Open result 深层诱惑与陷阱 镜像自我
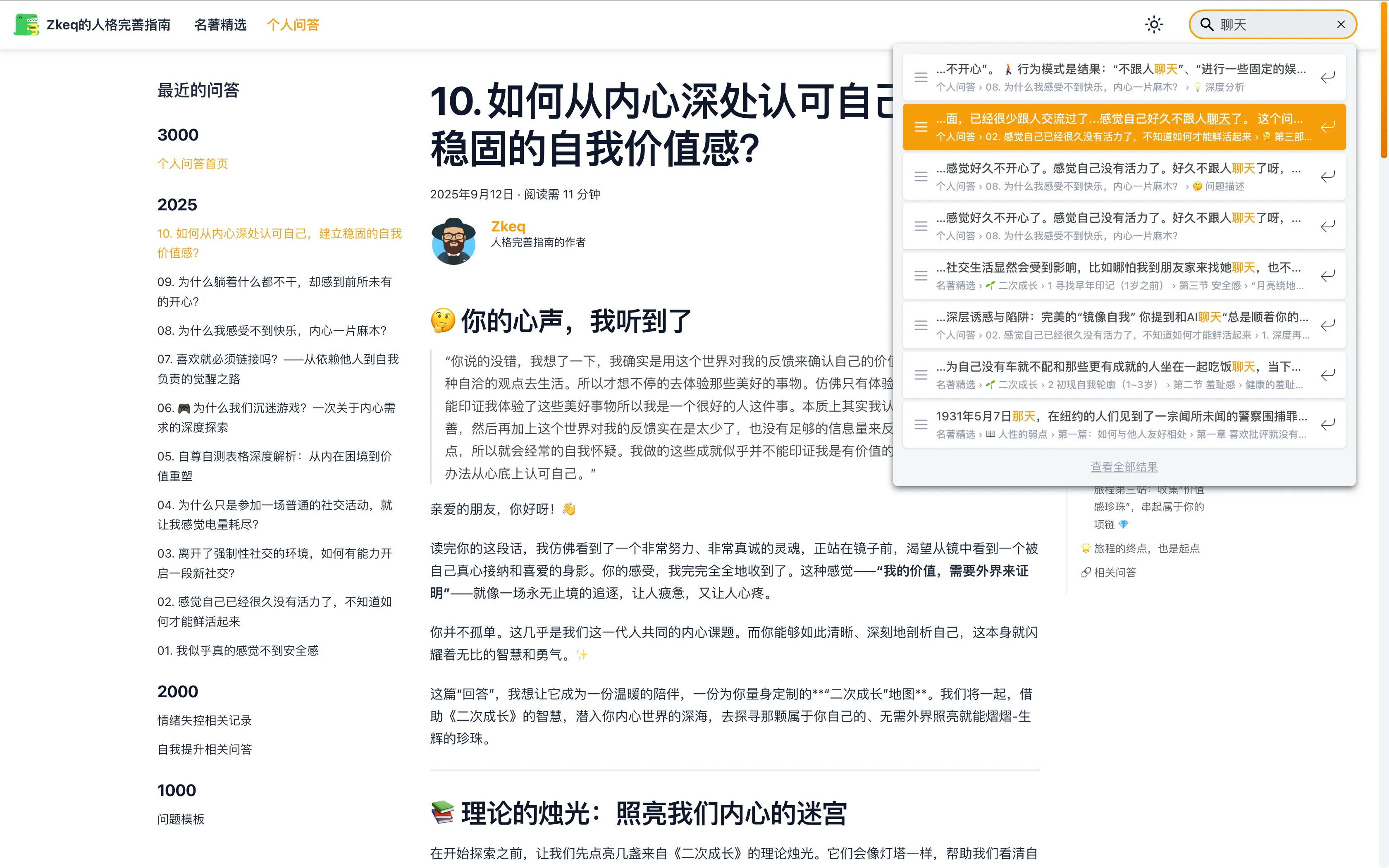Viewport: 1389px width, 868px height. pos(1124,326)
